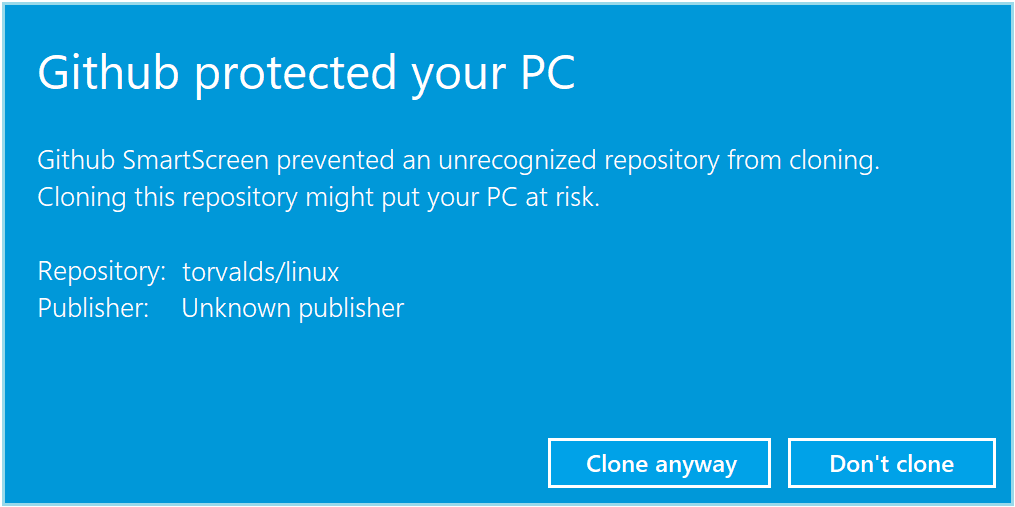Click the words "at risk." in the warning
The height and width of the screenshot is (507, 1015).
[562, 198]
